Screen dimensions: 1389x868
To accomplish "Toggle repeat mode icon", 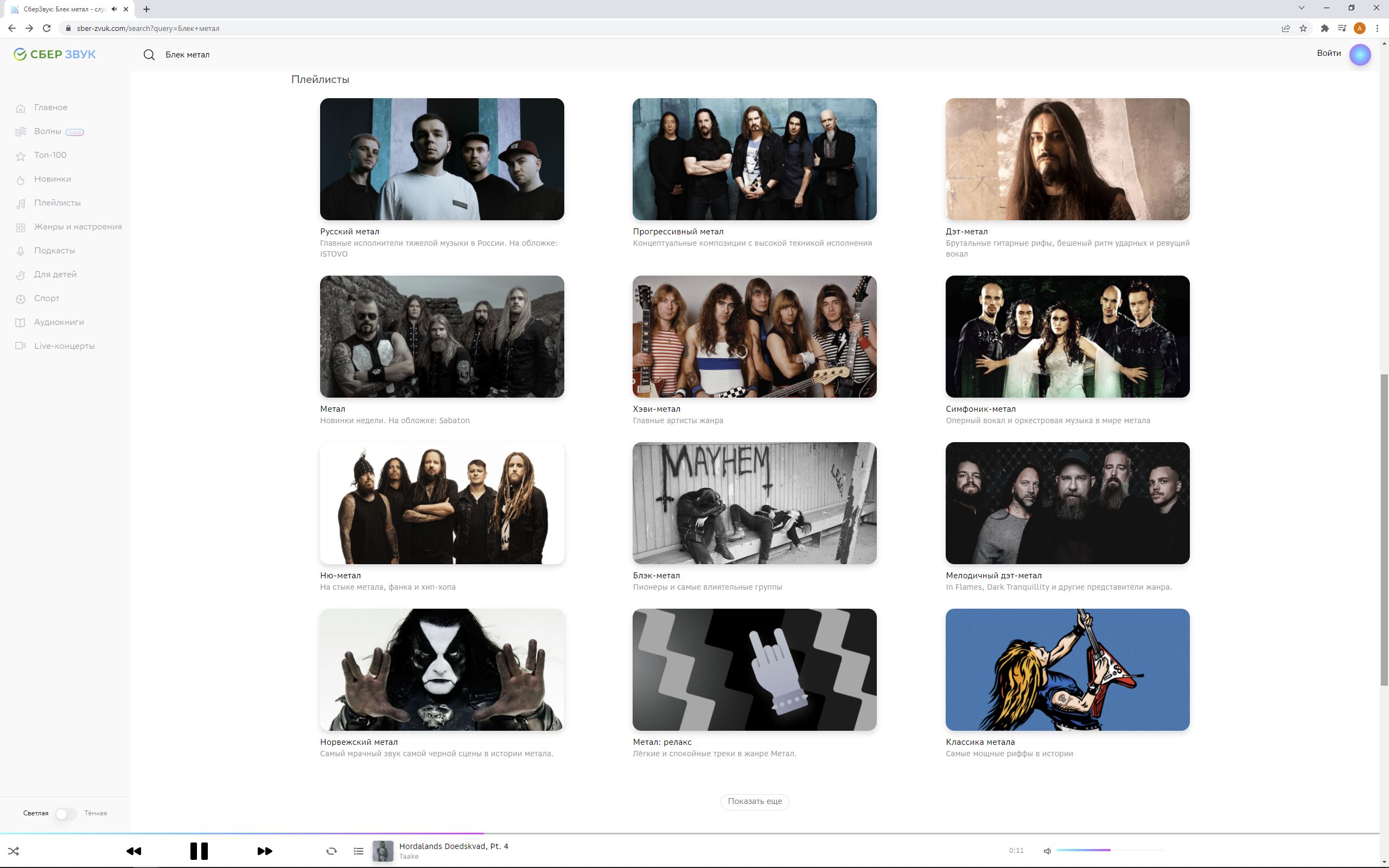I will click(x=331, y=851).
